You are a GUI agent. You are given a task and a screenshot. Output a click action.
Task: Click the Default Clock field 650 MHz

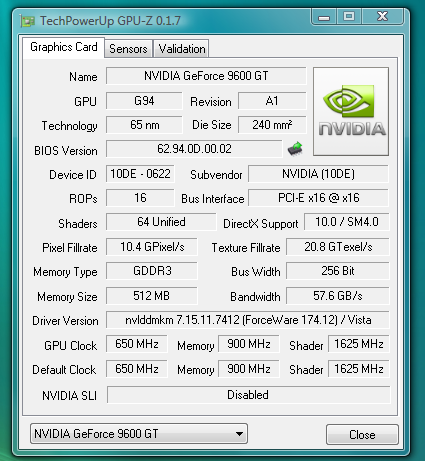[137, 369]
